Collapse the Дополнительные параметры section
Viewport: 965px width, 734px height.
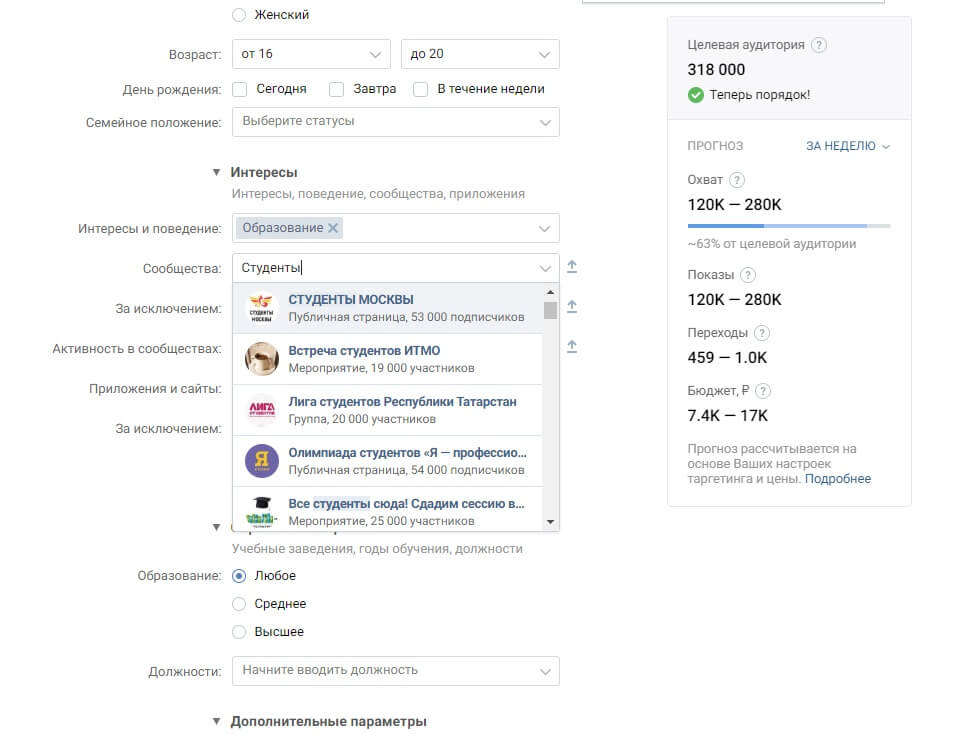[x=216, y=721]
